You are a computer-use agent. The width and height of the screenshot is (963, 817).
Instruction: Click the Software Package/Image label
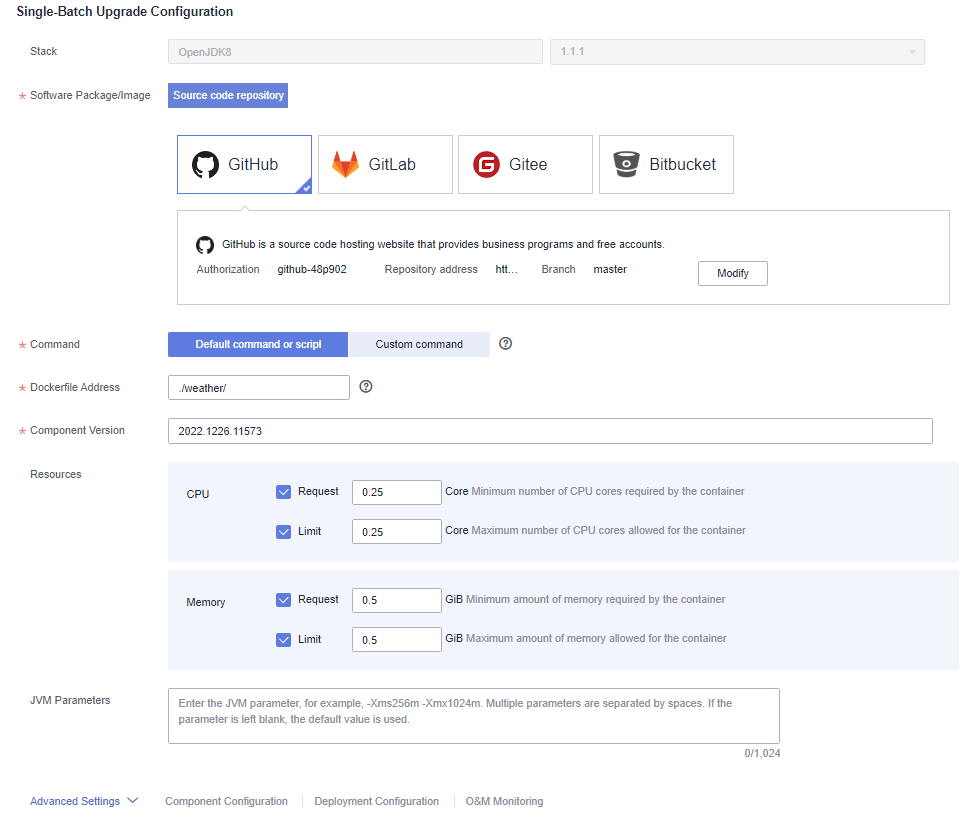[90, 95]
